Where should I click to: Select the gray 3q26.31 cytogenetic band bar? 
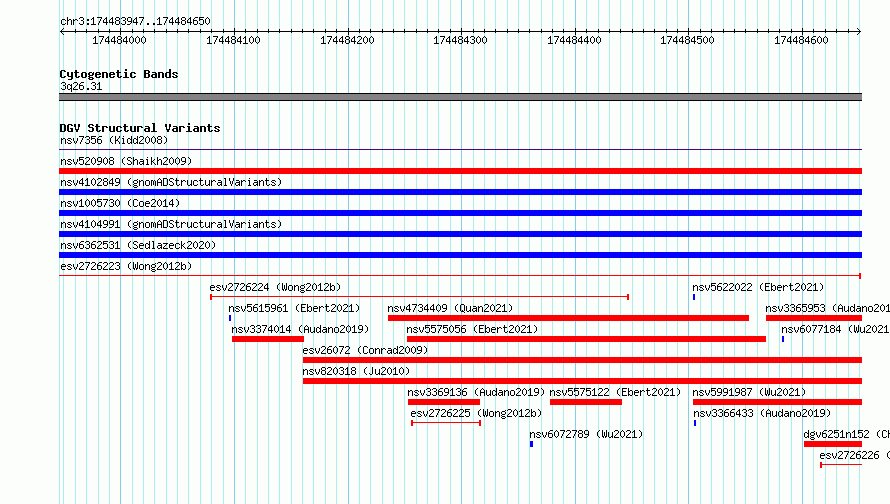pos(460,97)
